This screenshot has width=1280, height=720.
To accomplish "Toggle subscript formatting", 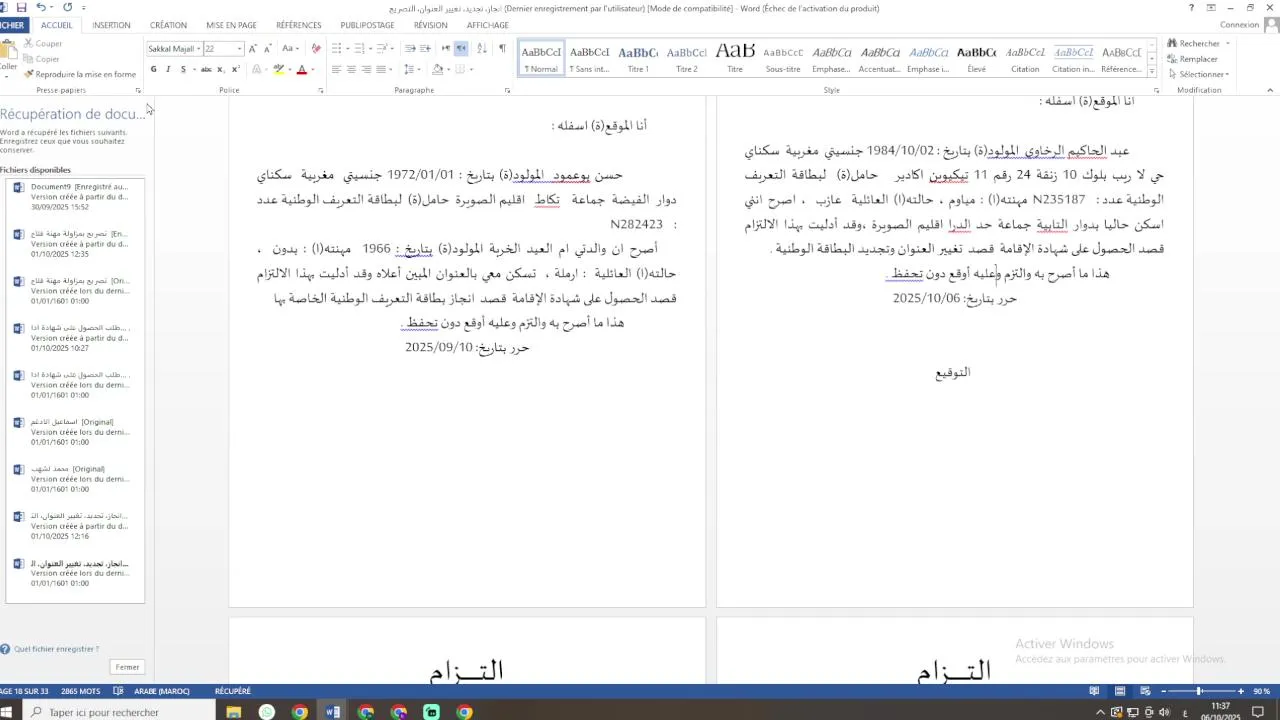I will pos(221,70).
